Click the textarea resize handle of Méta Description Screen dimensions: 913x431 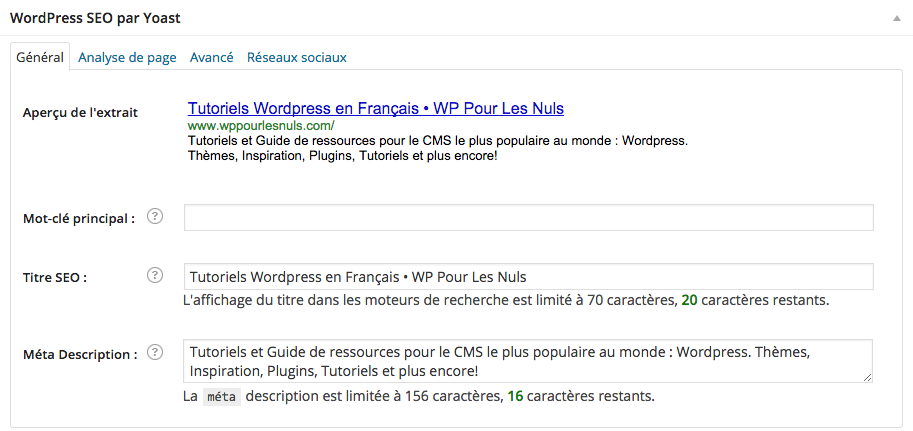(868, 378)
